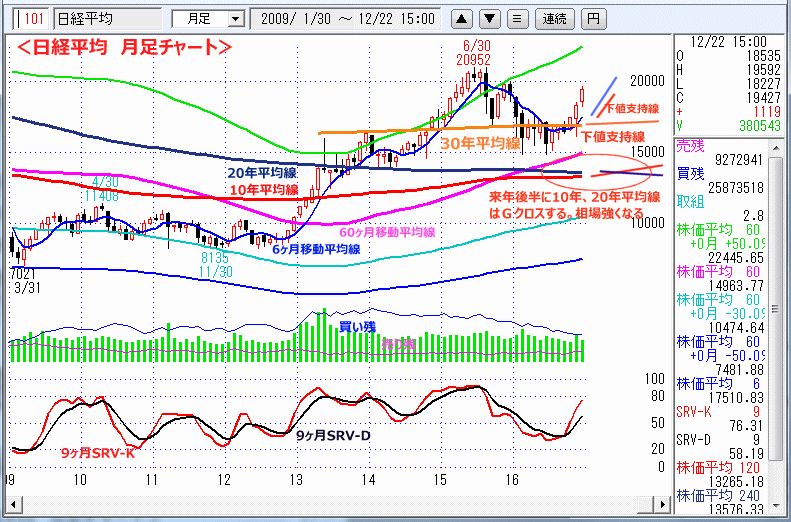
Task: Select the blue 株価平均 6 entry
Action: (718, 384)
